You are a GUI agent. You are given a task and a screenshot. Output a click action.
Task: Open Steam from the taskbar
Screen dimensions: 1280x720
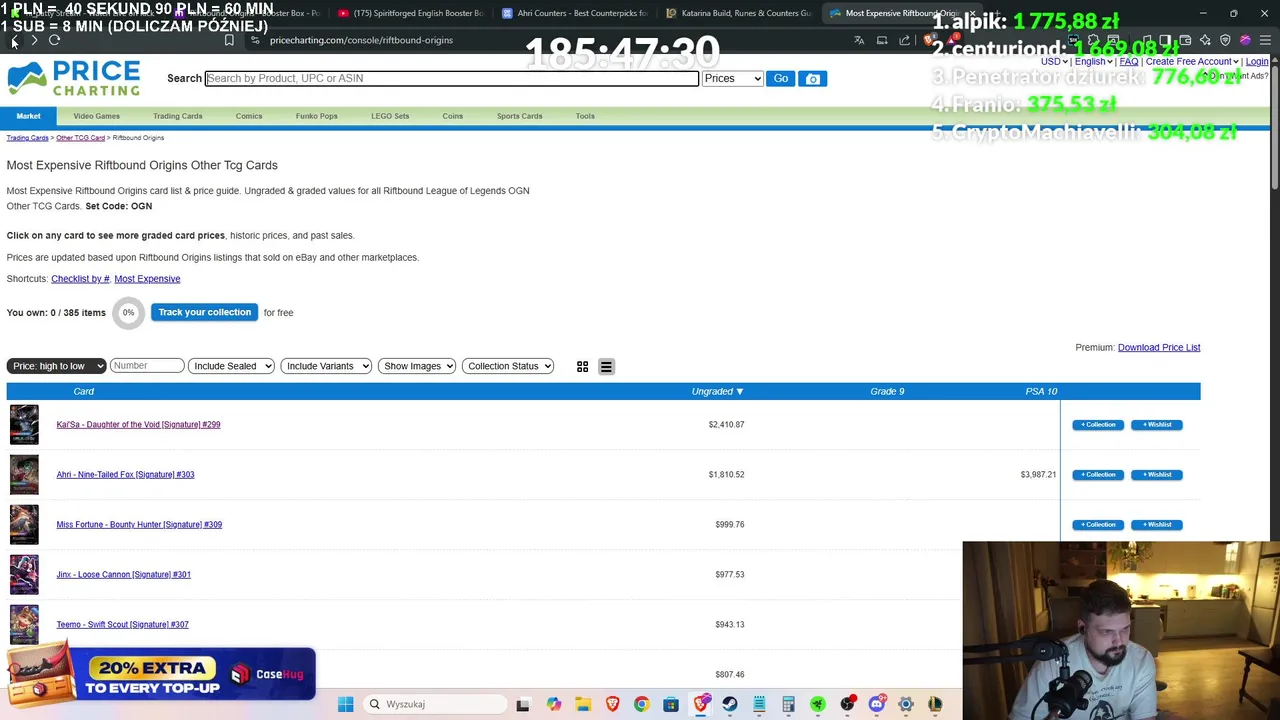click(730, 704)
